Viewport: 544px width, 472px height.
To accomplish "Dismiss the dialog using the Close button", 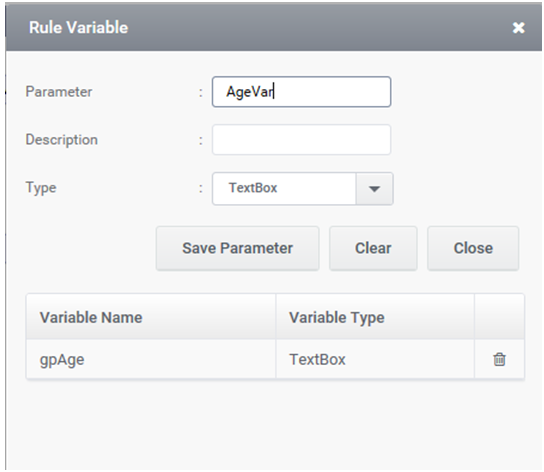I will pyautogui.click(x=473, y=248).
